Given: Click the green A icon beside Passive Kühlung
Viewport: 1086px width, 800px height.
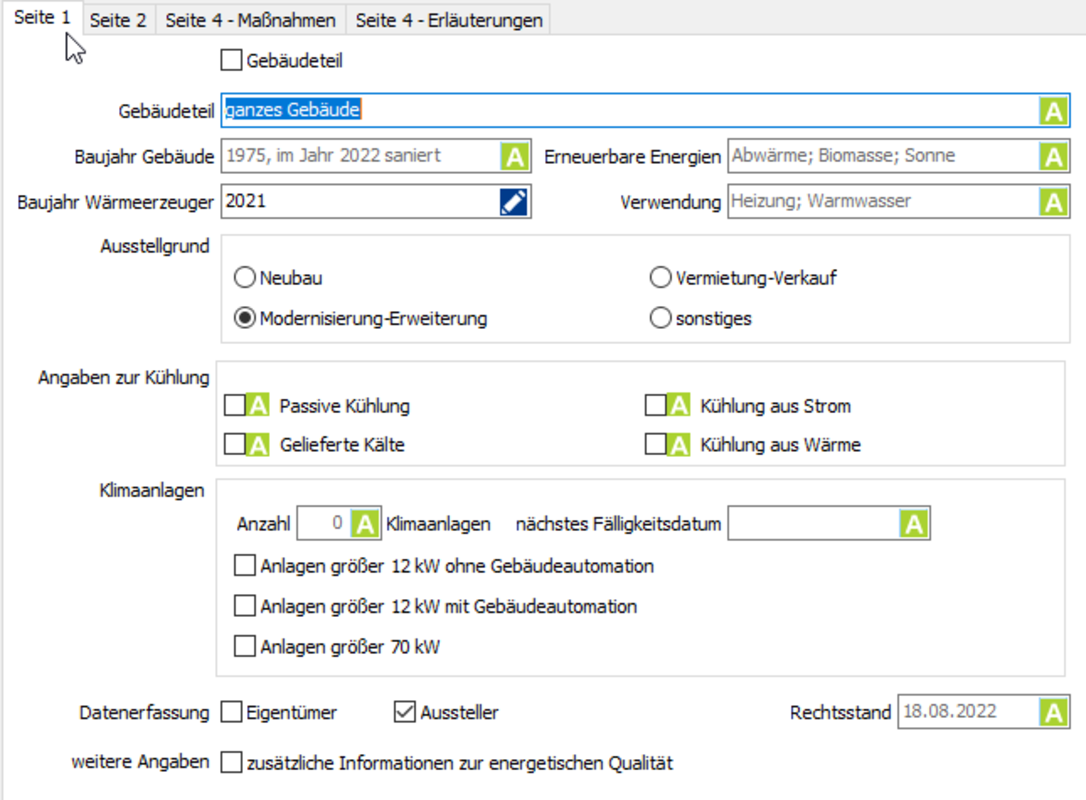Looking at the screenshot, I should tap(258, 406).
